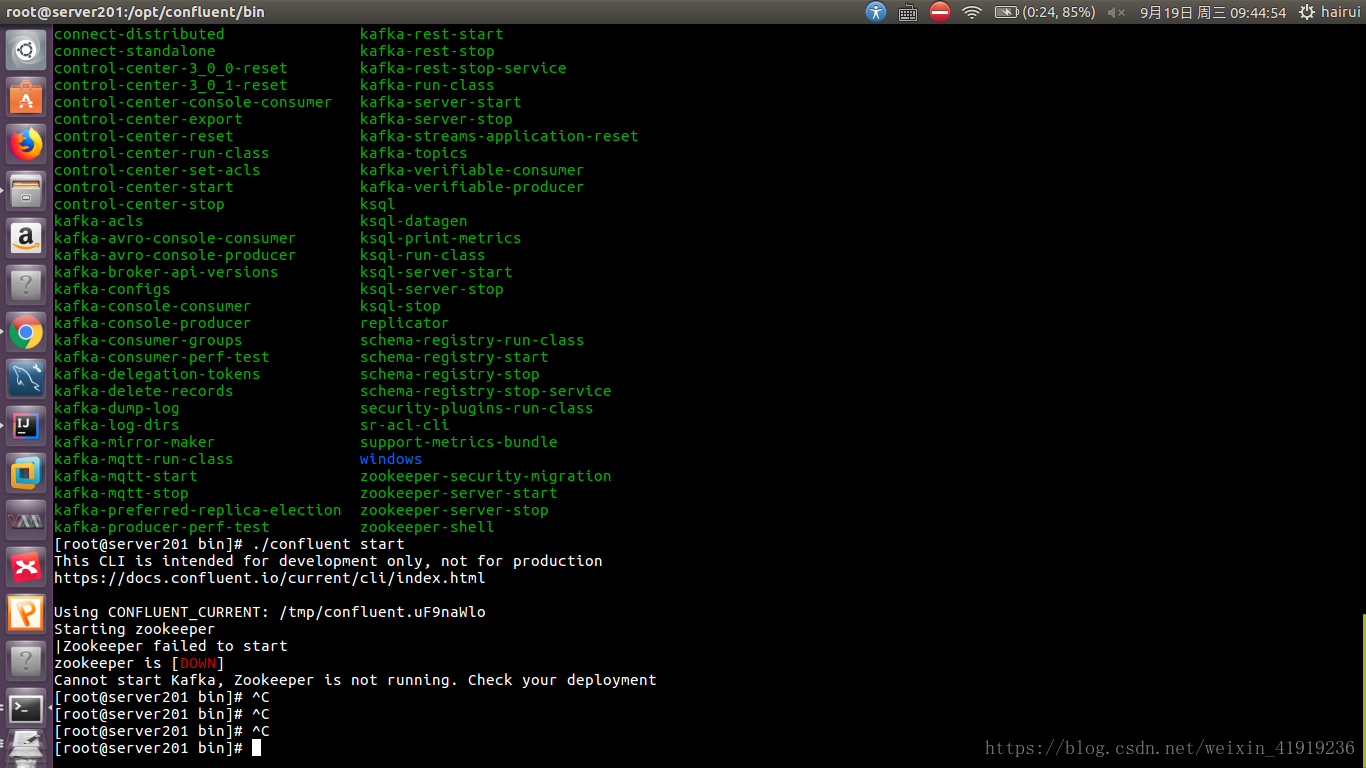
Task: Open the Files manager from dock
Action: 26,191
